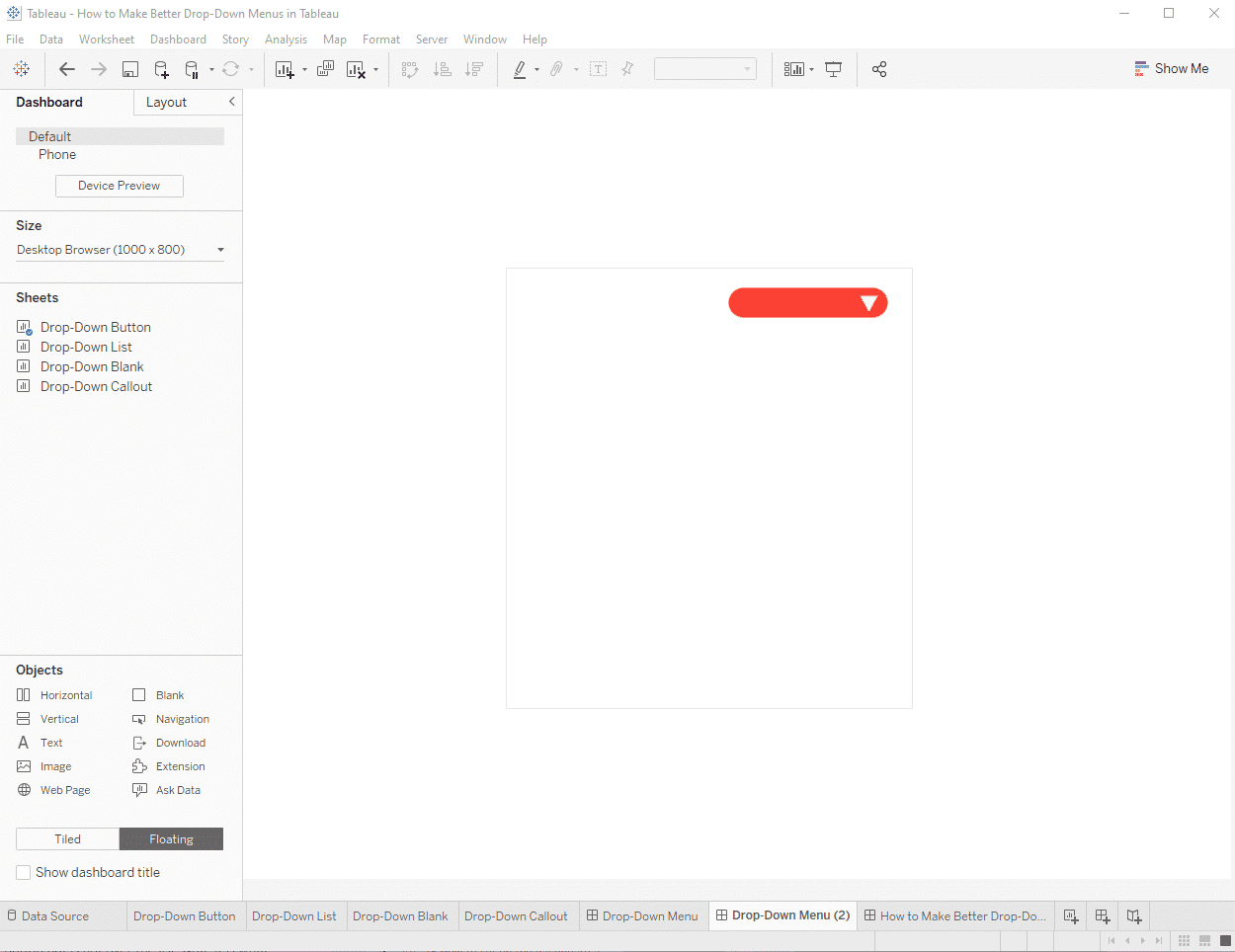Open the pause auto updates dropdown arrow
Screen dimensions: 1235x952
tap(211, 70)
